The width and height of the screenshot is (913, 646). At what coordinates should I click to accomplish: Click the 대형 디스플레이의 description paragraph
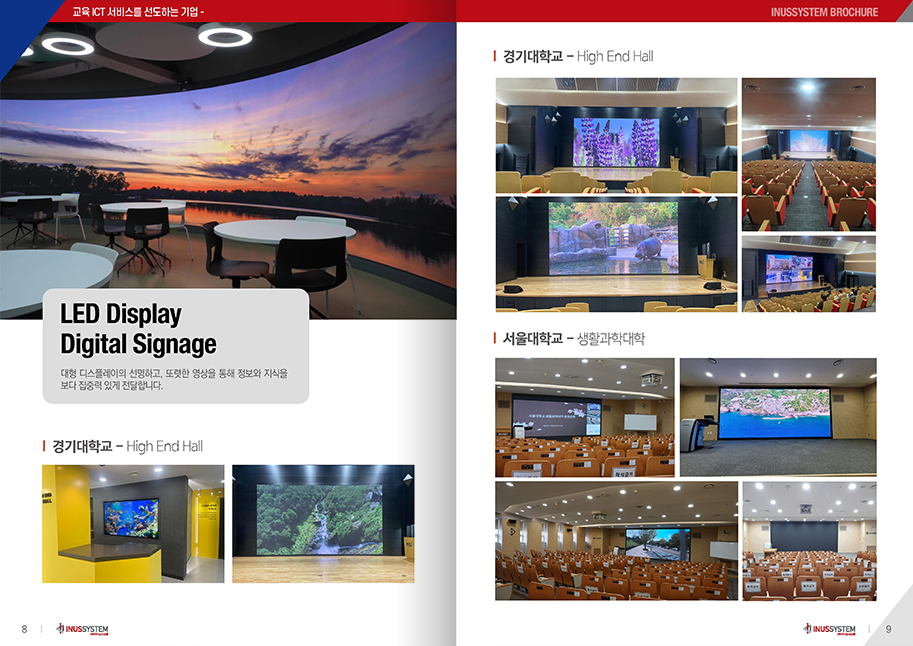click(x=173, y=379)
